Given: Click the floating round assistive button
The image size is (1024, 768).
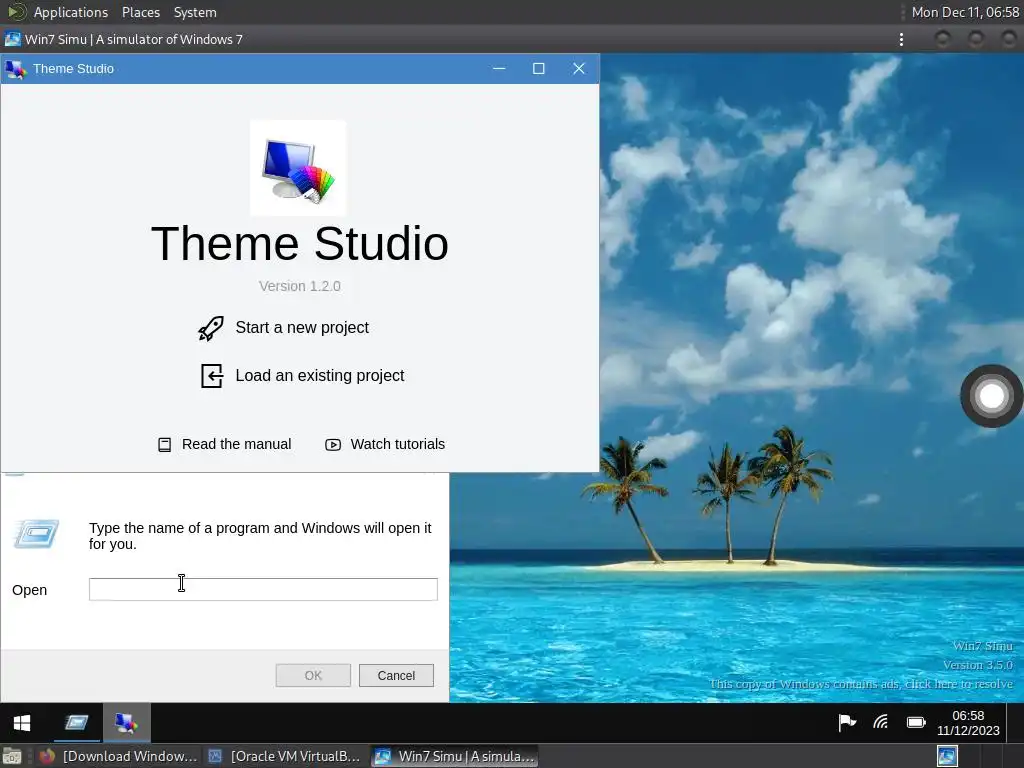Looking at the screenshot, I should pos(991,396).
